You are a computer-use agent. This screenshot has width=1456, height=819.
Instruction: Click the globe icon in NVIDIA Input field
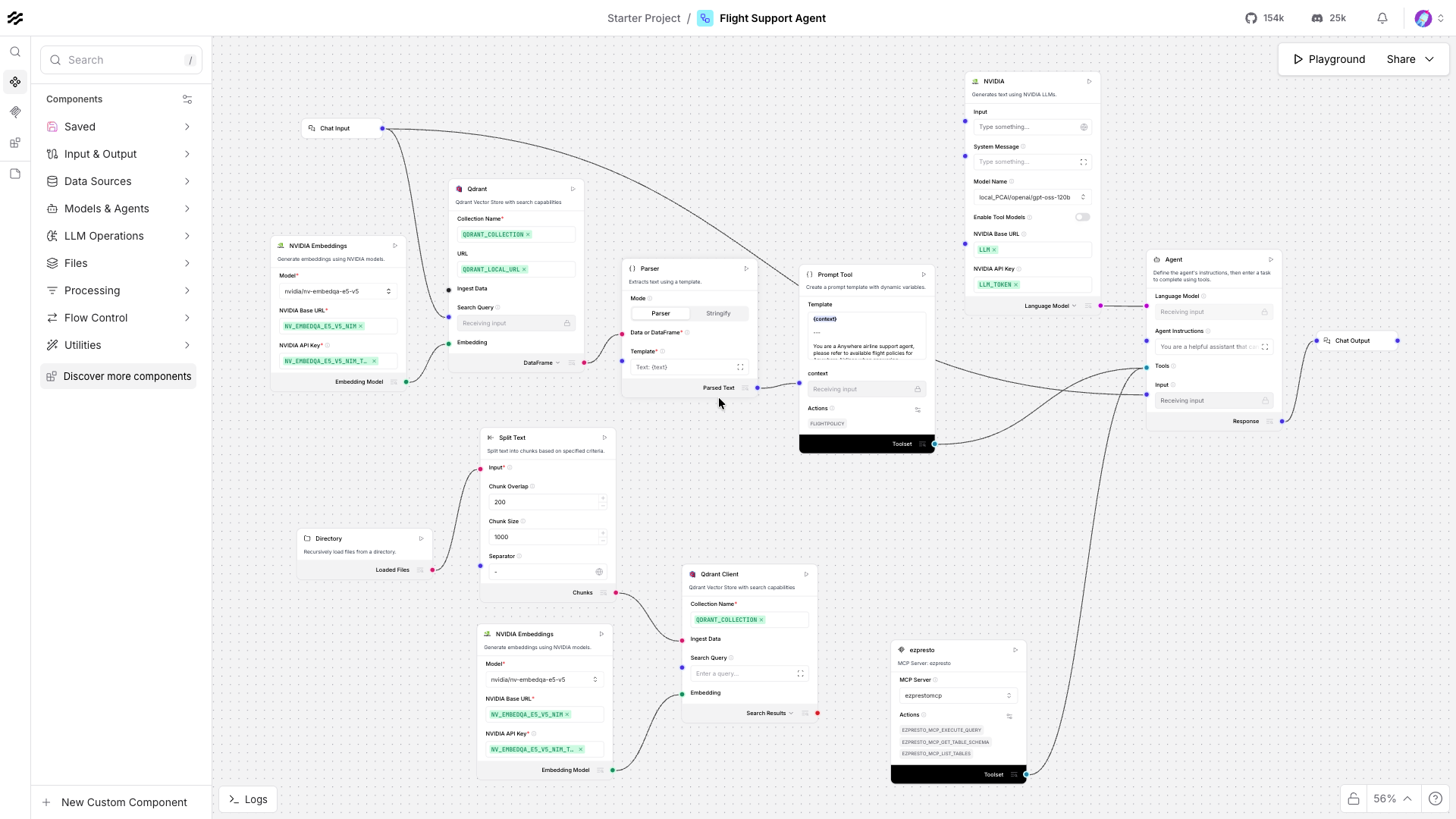pos(1084,127)
